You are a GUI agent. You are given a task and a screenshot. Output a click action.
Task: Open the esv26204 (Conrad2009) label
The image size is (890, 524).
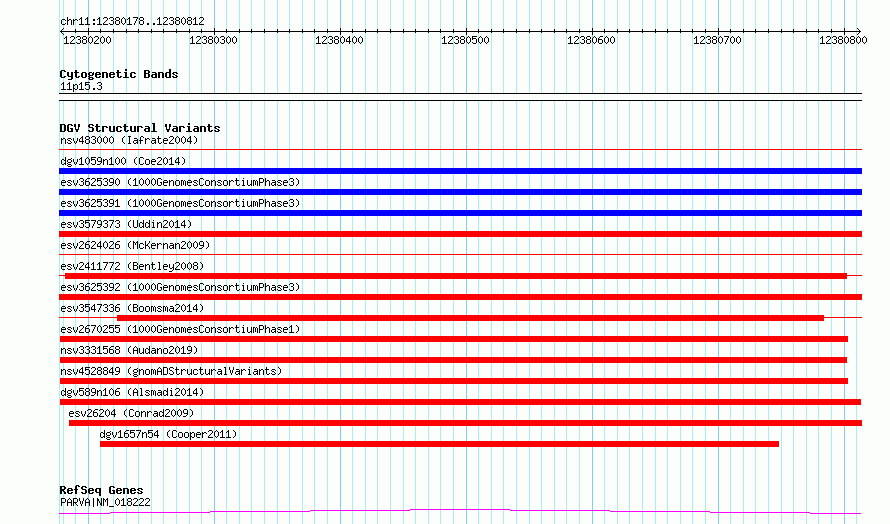coord(131,413)
